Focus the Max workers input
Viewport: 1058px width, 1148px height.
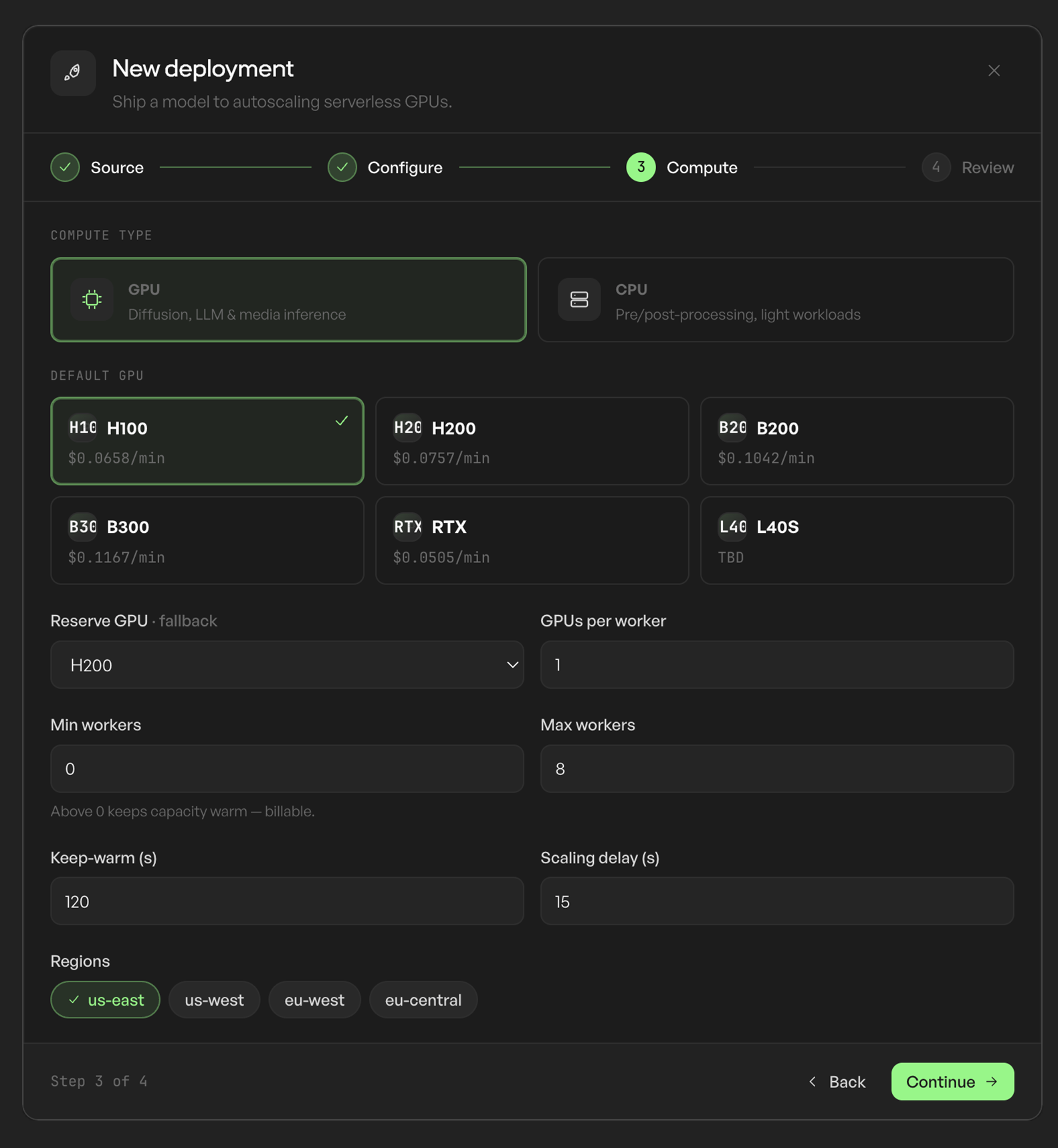pyautogui.click(x=777, y=769)
